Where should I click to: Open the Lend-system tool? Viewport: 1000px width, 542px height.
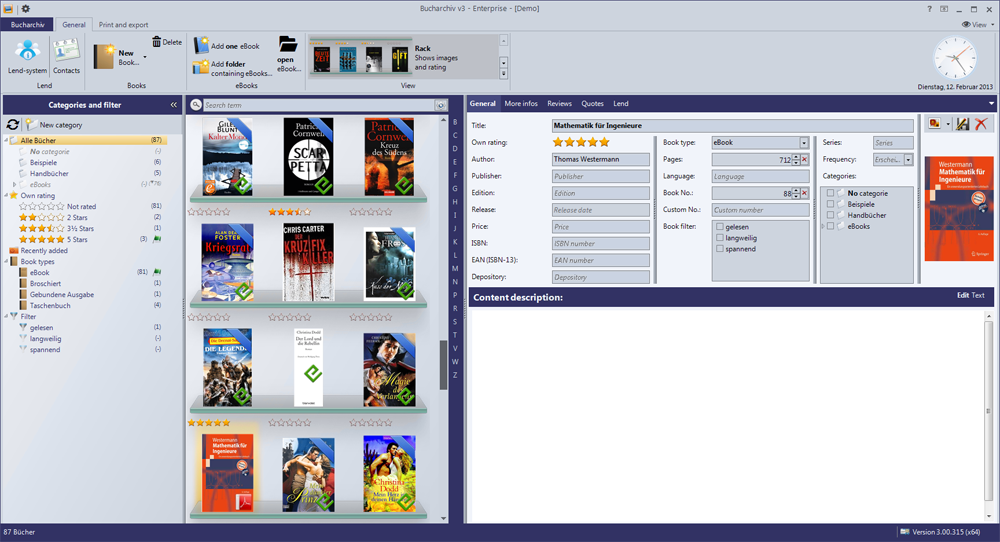[x=27, y=56]
